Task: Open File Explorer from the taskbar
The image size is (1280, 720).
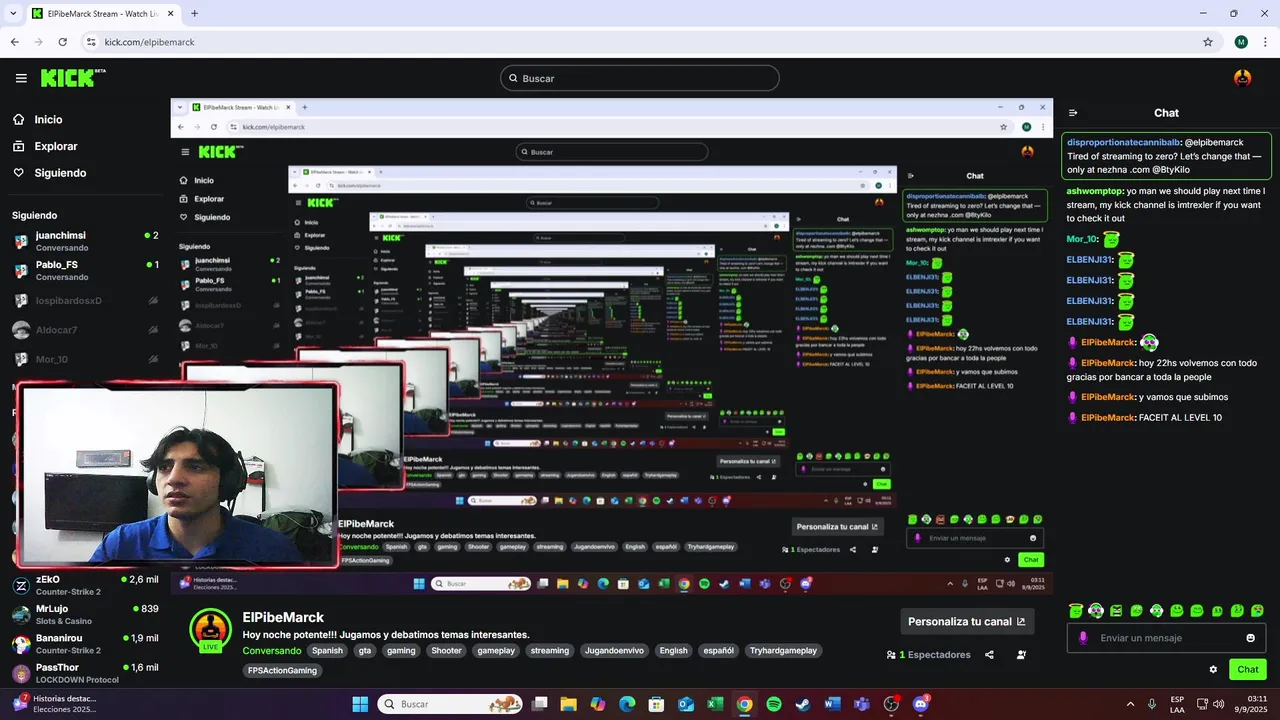Action: (x=568, y=704)
